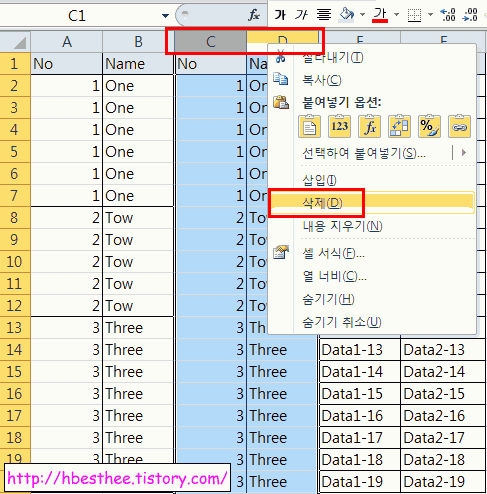The image size is (487, 494).
Task: Click the cell borders icon
Action: [414, 15]
